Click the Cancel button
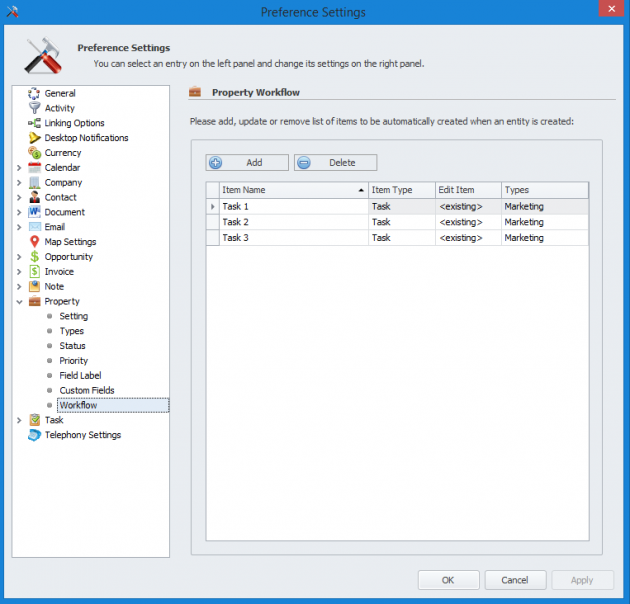The width and height of the screenshot is (630, 604). click(x=515, y=580)
